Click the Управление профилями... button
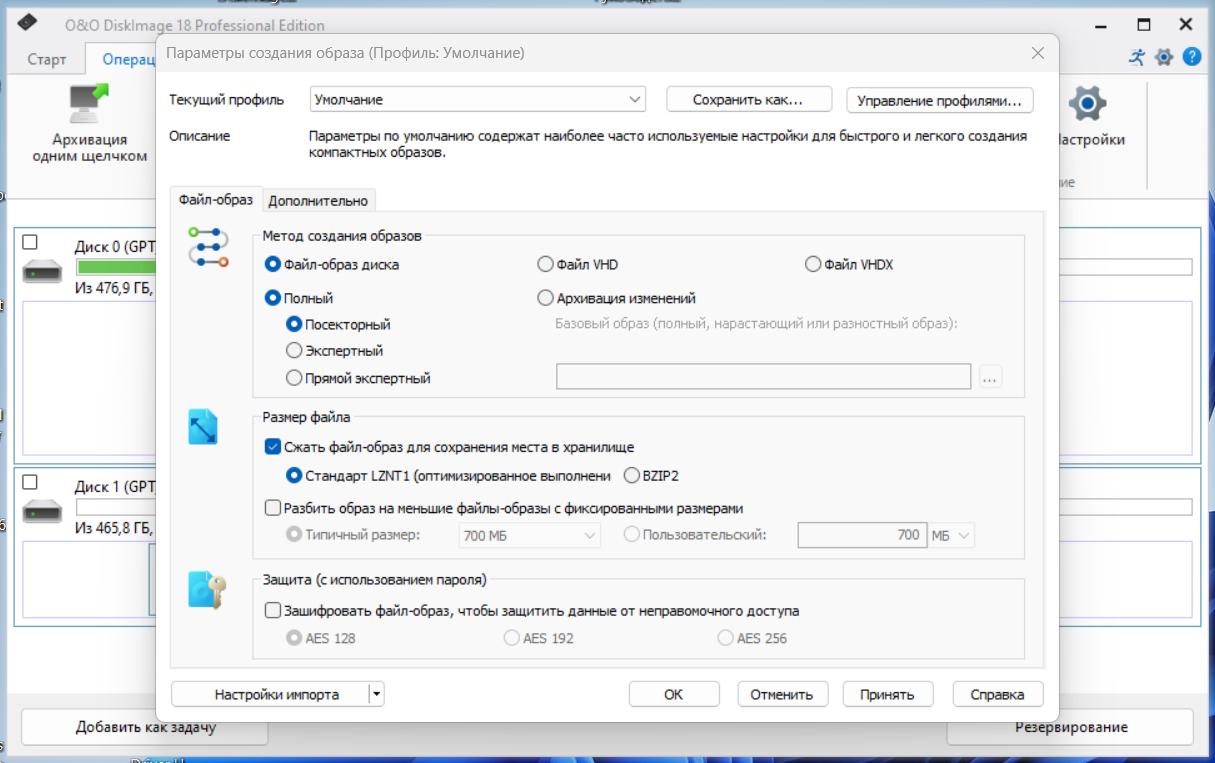Screen dimensions: 1215x763 click(x=940, y=100)
